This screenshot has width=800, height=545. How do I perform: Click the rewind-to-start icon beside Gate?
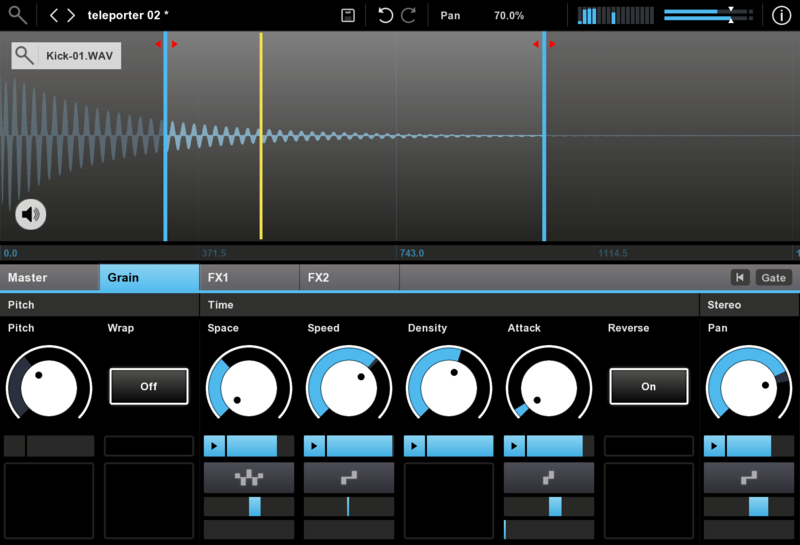[739, 278]
